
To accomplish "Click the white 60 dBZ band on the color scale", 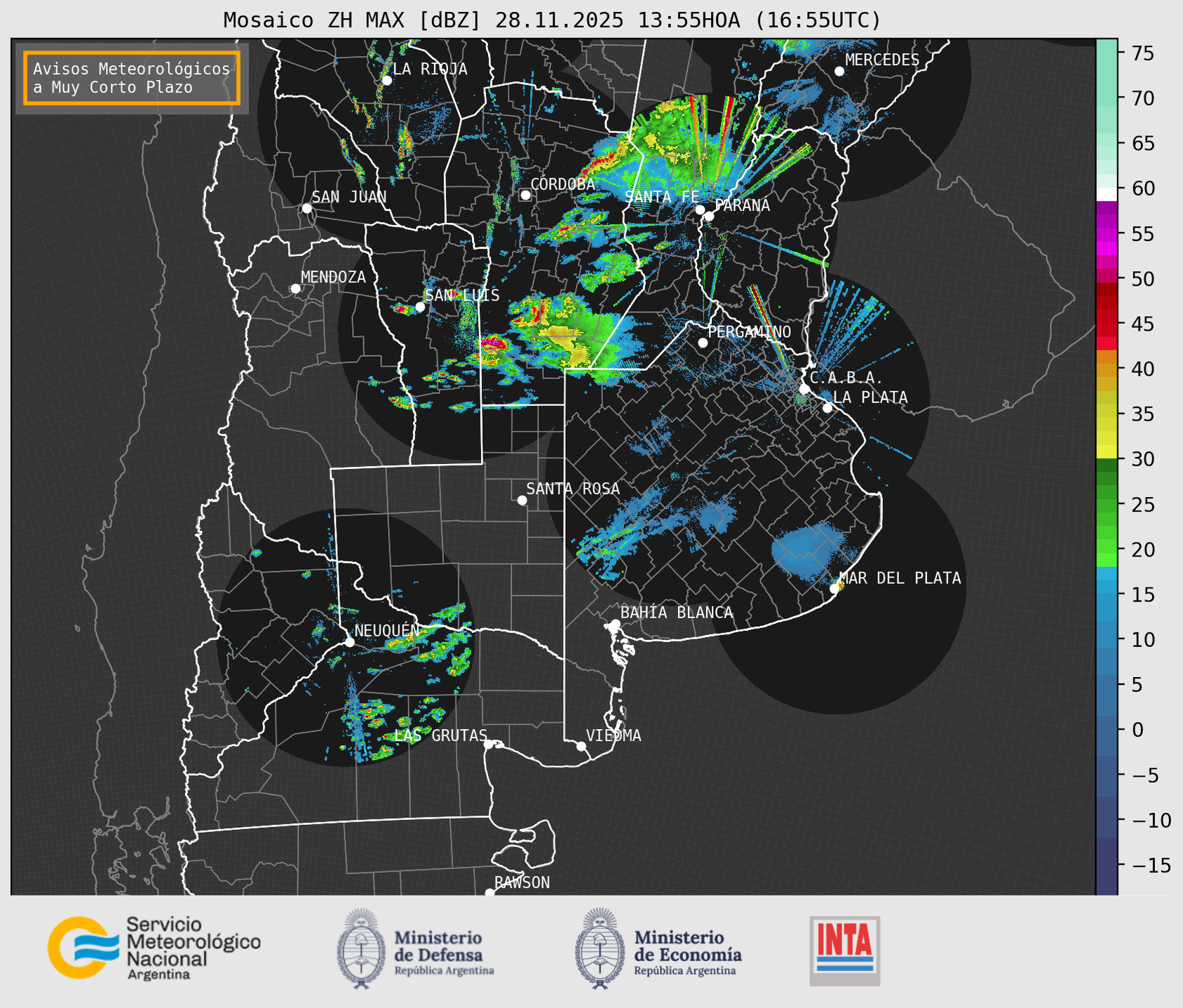I will pyautogui.click(x=1107, y=194).
